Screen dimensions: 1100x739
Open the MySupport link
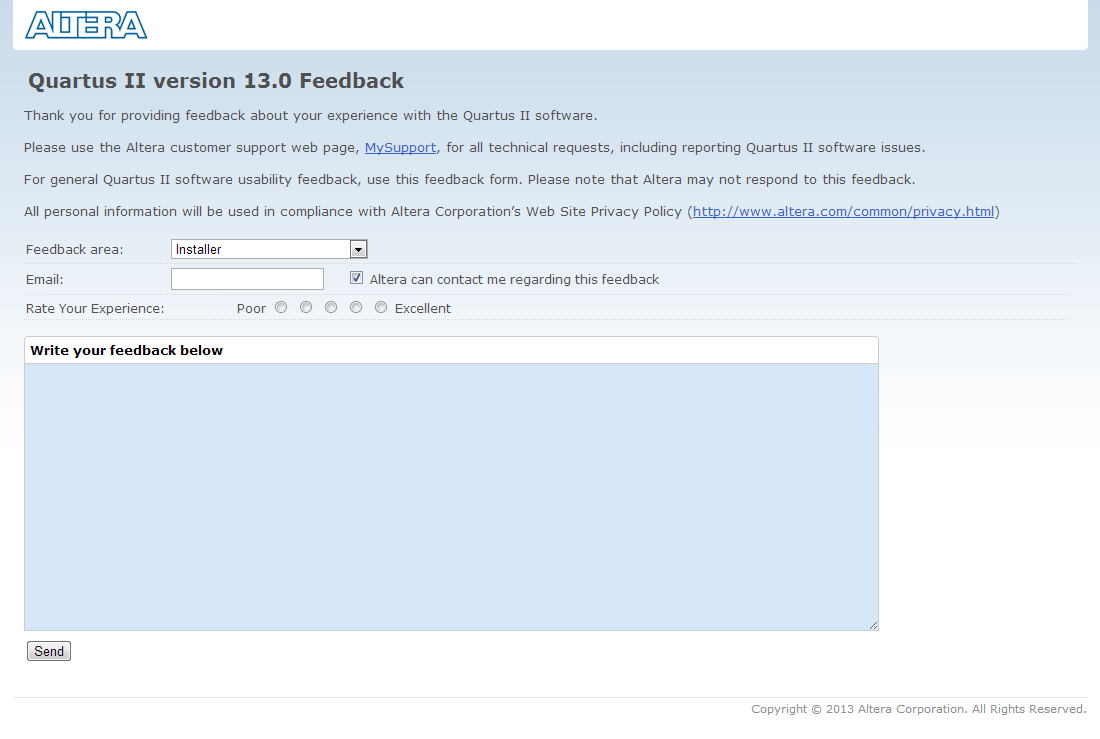pos(400,147)
